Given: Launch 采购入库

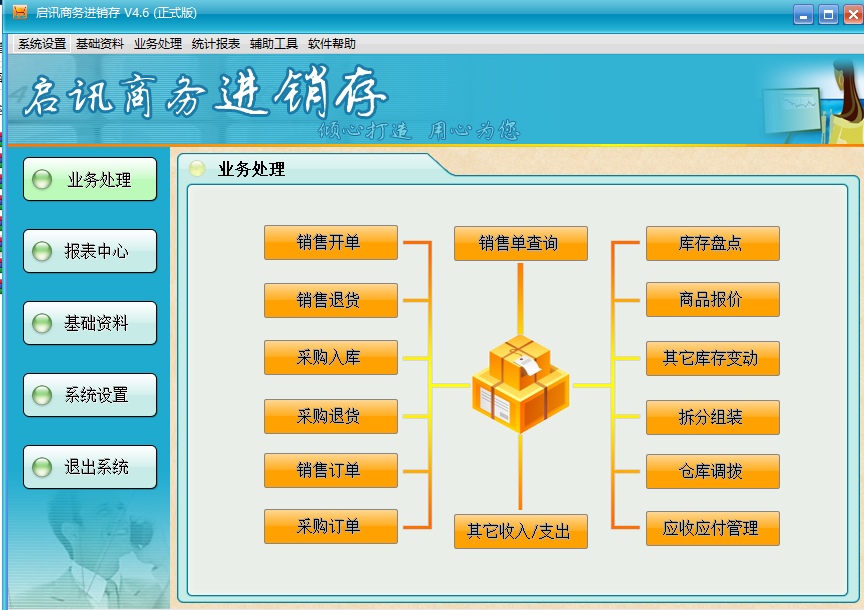Looking at the screenshot, I should (331, 358).
